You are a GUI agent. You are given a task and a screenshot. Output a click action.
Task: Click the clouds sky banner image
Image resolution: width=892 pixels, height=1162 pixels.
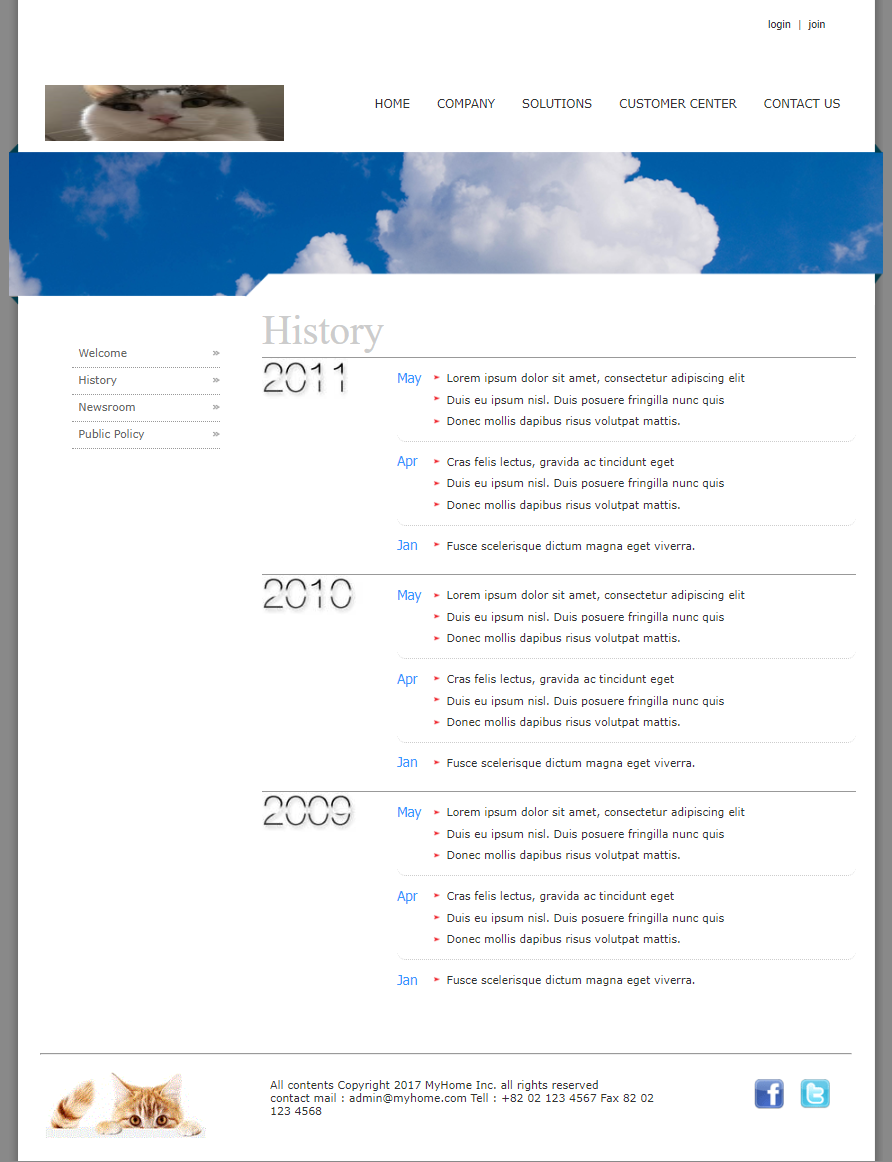[x=446, y=224]
